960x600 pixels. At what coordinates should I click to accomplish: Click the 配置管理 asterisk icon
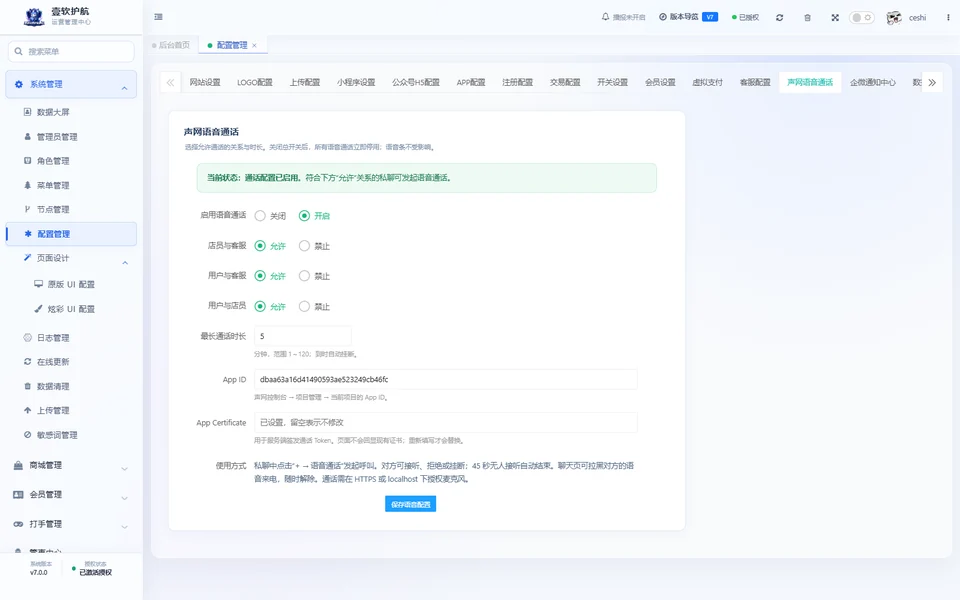click(x=28, y=233)
